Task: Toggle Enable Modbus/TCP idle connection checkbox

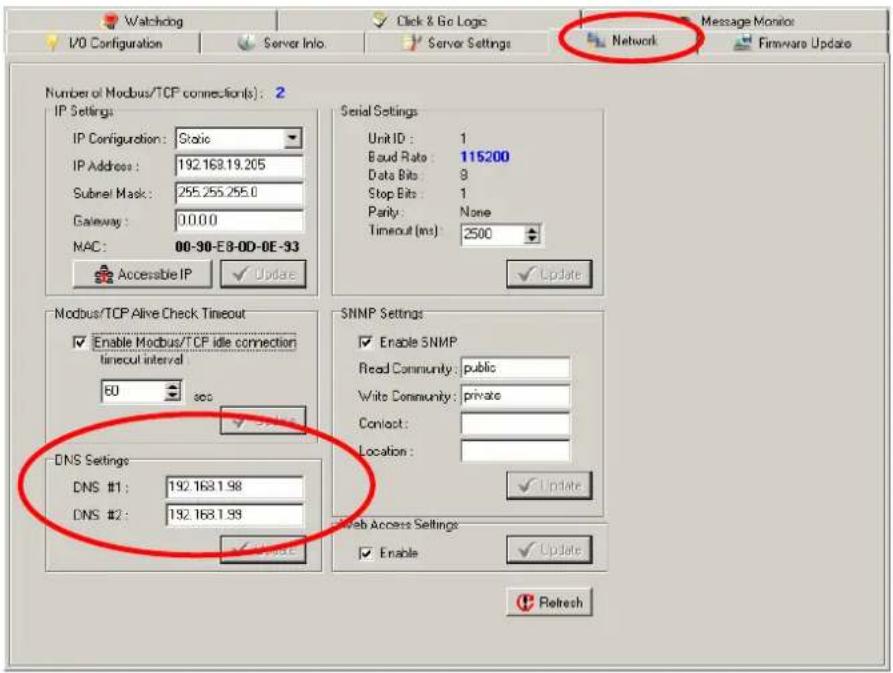Action: (80, 342)
